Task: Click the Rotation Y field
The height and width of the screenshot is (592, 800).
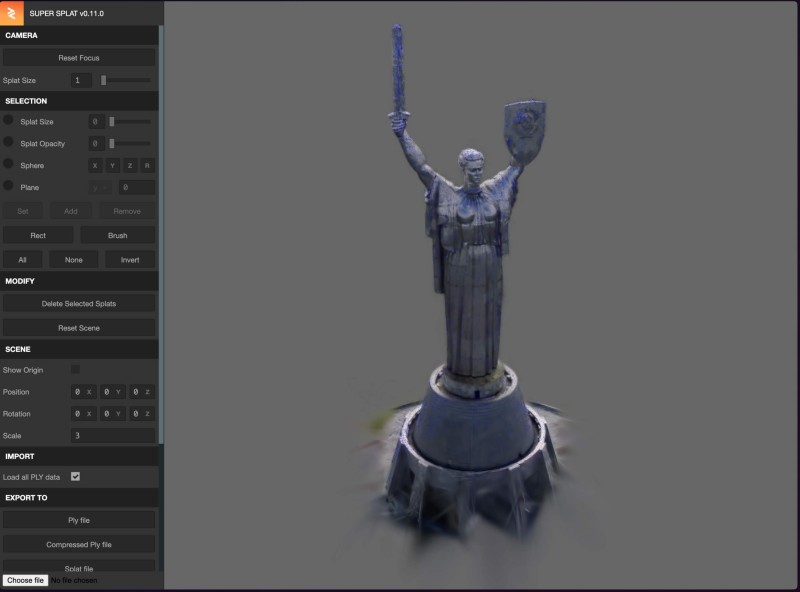Action: click(x=112, y=414)
